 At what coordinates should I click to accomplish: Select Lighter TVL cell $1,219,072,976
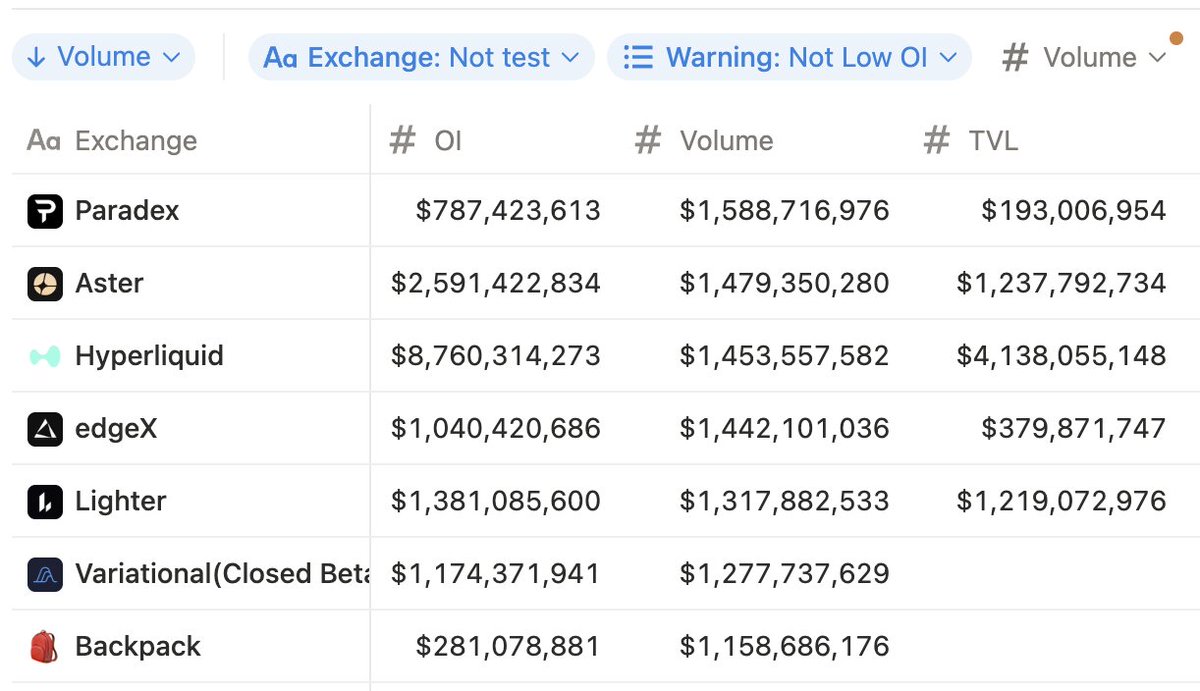click(x=1061, y=501)
